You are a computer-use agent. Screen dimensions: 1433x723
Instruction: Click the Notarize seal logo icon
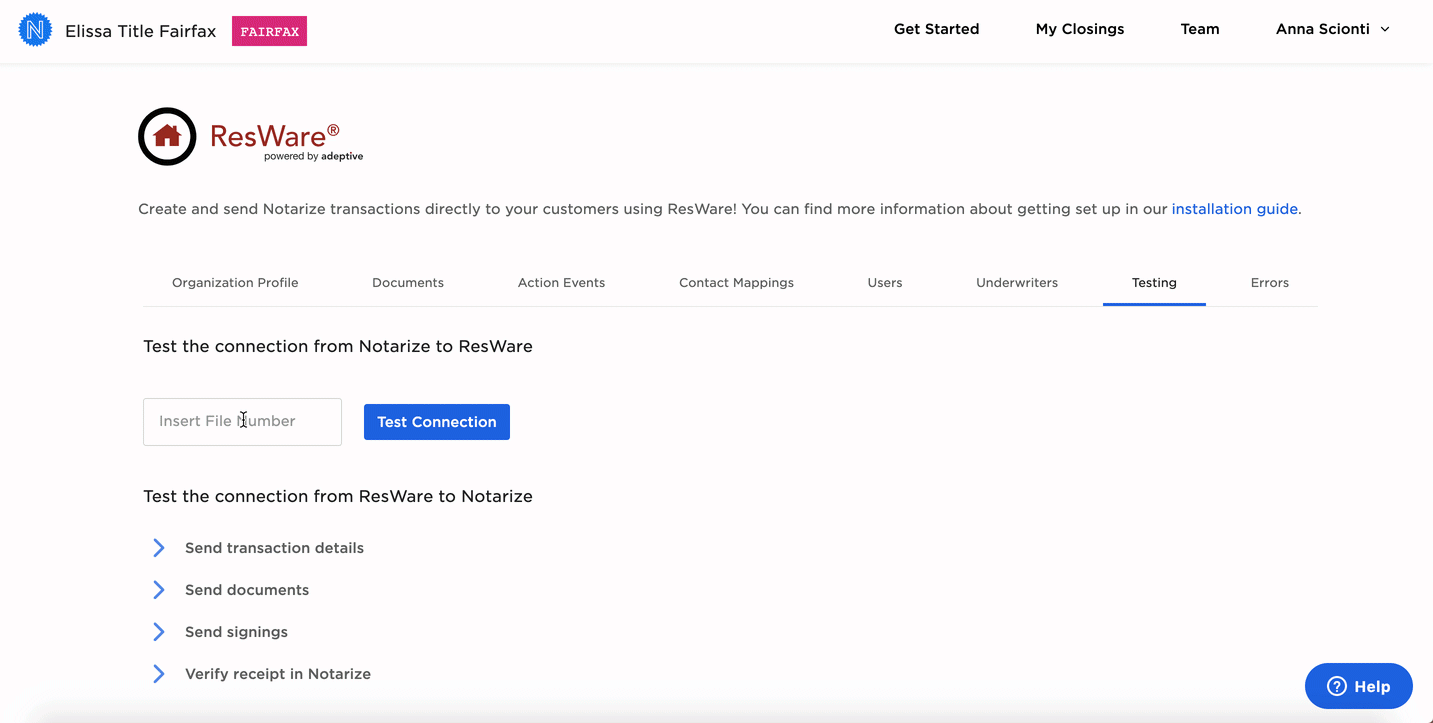pyautogui.click(x=36, y=30)
